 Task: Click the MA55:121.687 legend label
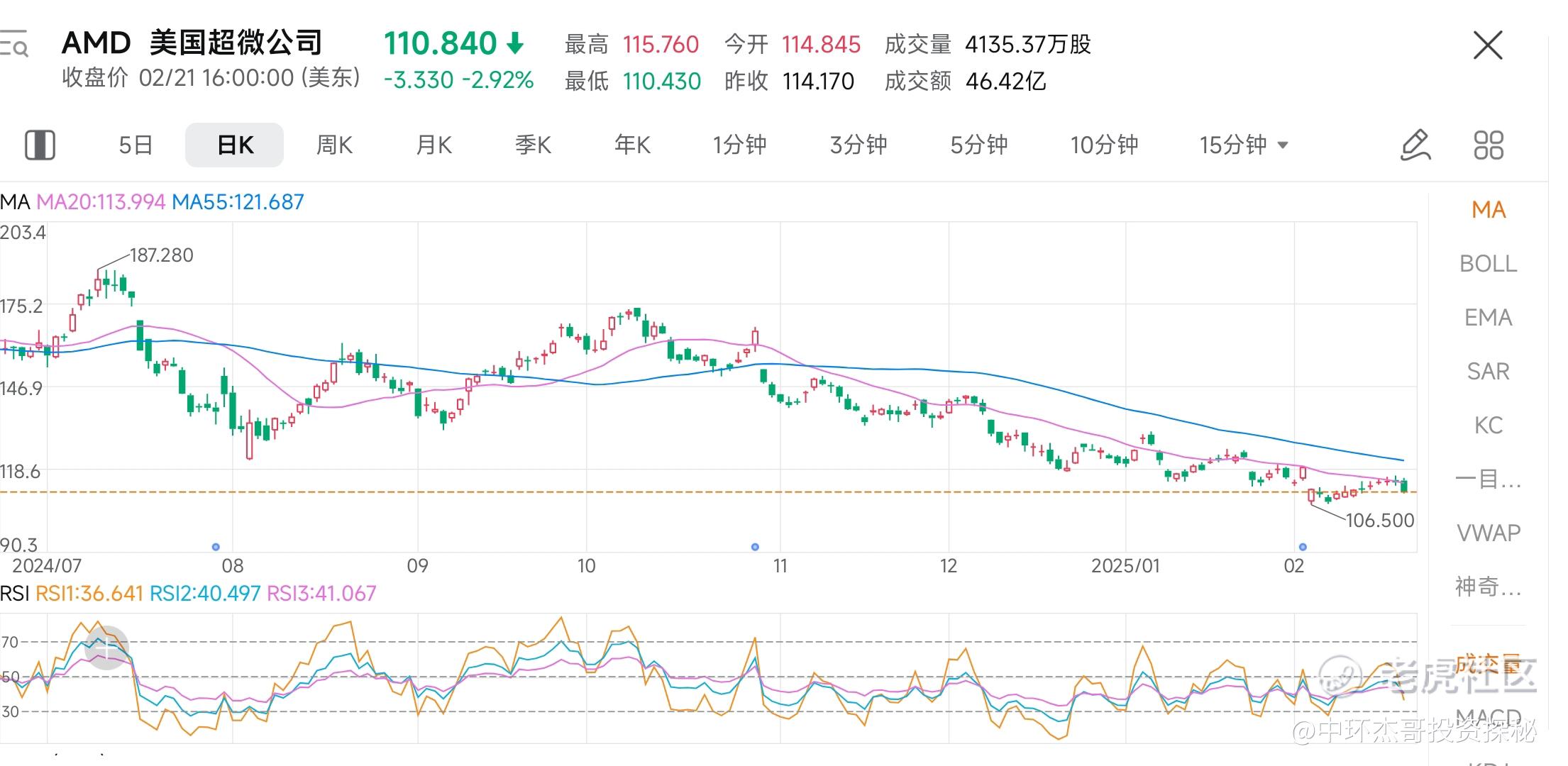[238, 202]
